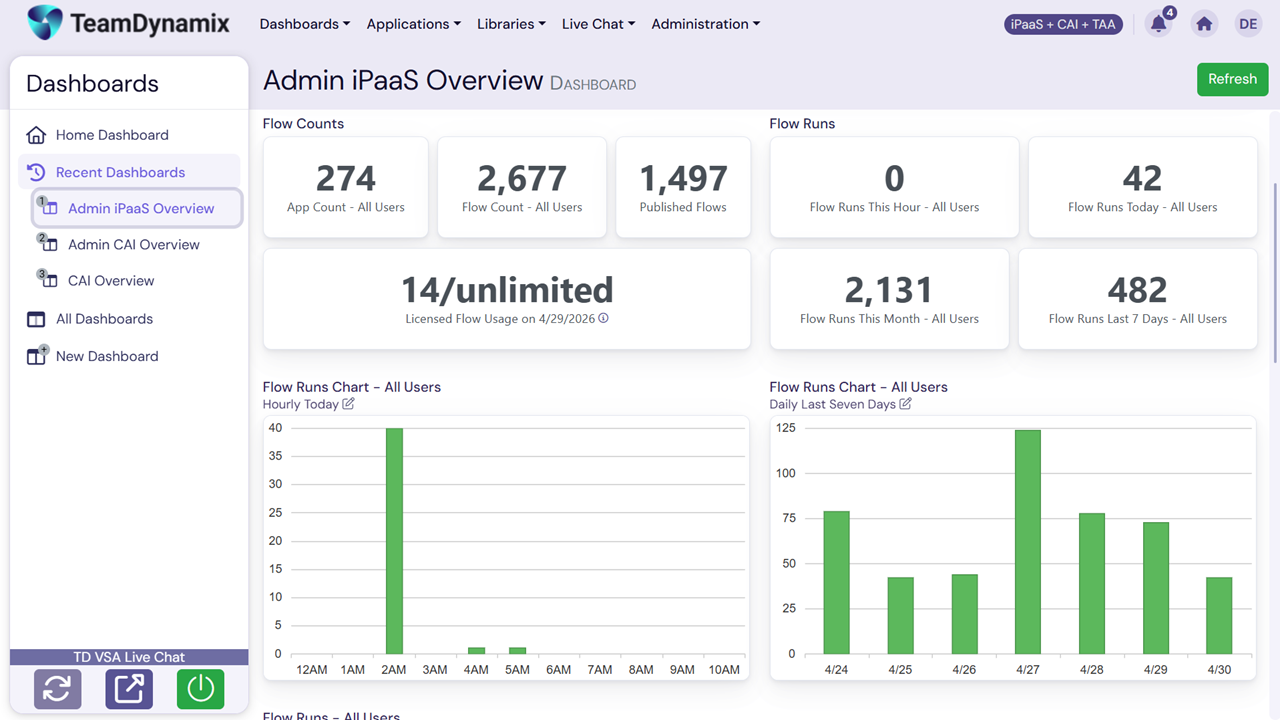The image size is (1280, 720).
Task: Click the 4/24 bar in daily chart
Action: (x=836, y=583)
